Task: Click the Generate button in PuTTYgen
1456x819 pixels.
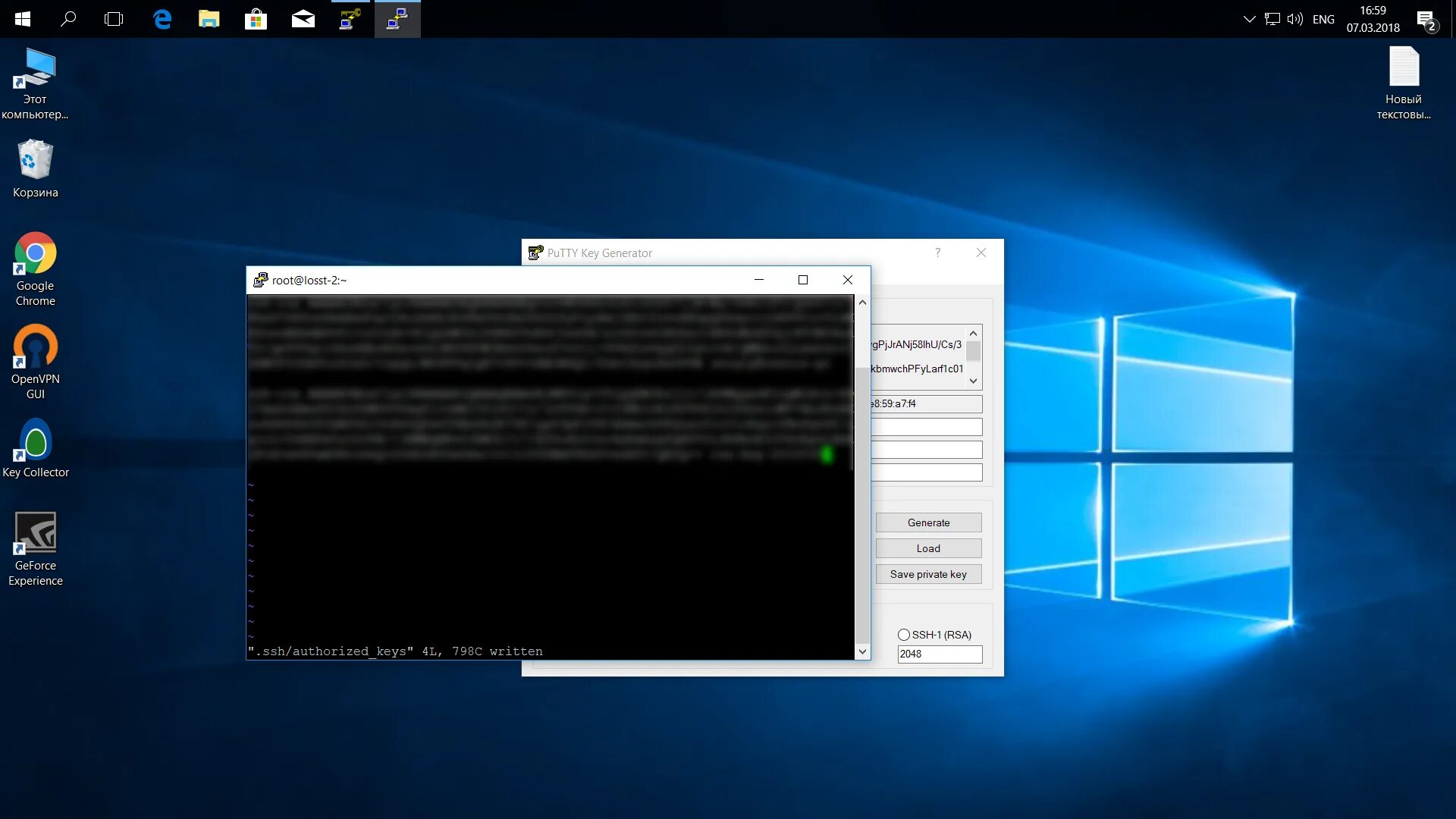Action: (928, 522)
